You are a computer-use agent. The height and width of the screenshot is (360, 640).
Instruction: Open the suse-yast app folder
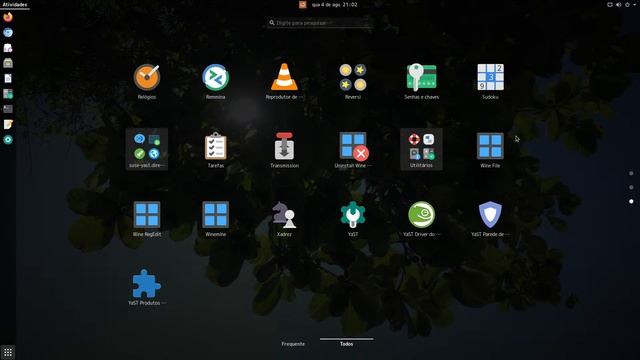pos(147,149)
